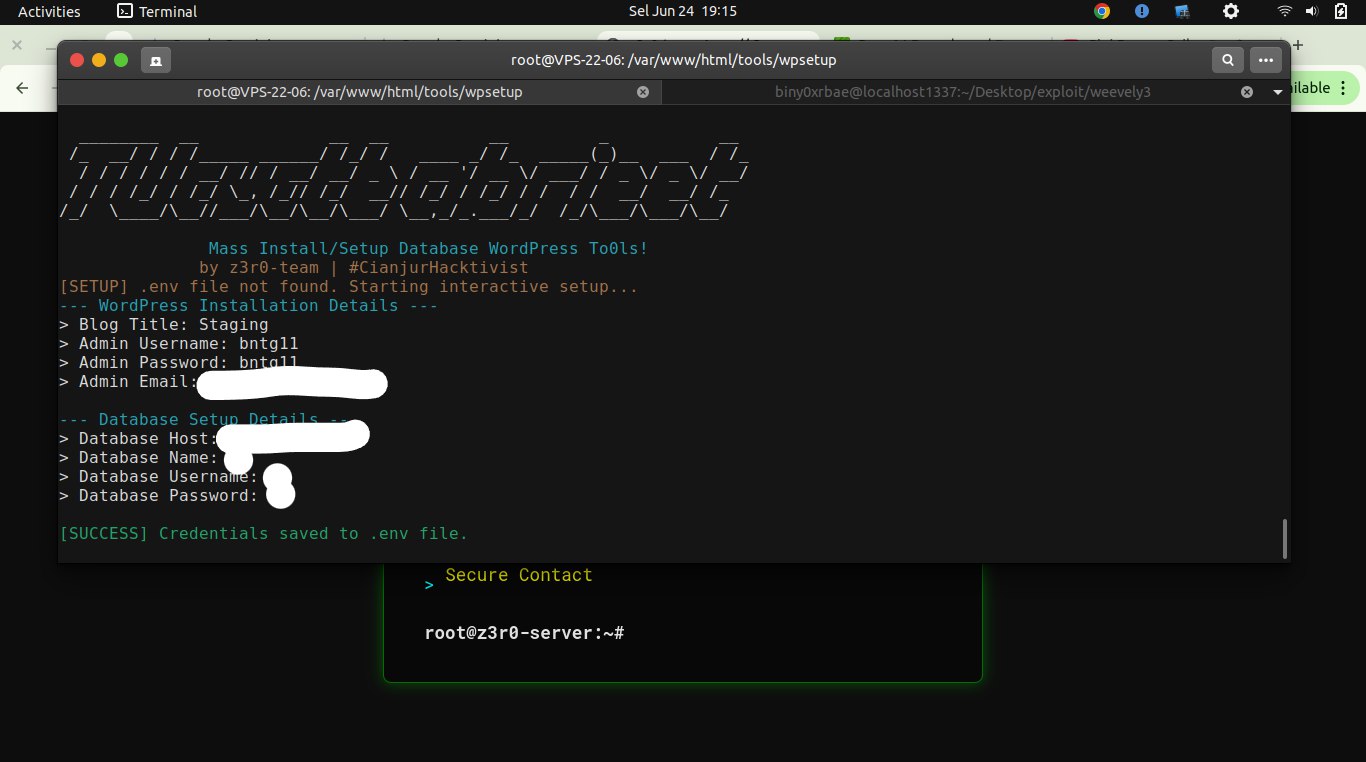The height and width of the screenshot is (762, 1366).
Task: Click the terminal window title text
Action: (x=673, y=60)
